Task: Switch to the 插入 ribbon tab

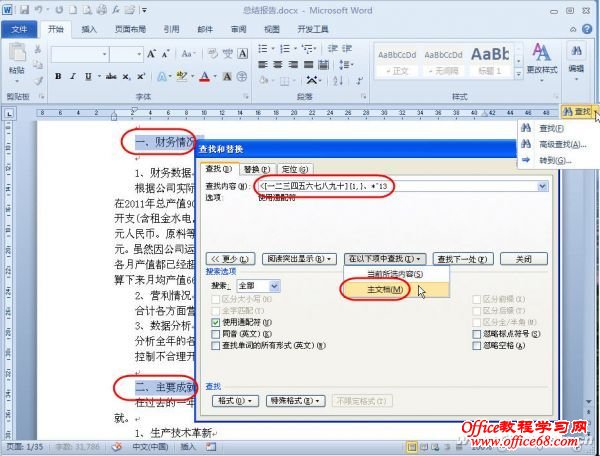Action: click(89, 29)
